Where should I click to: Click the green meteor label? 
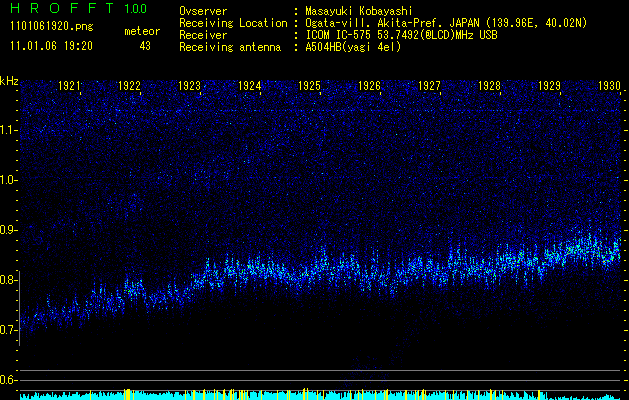tap(142, 31)
